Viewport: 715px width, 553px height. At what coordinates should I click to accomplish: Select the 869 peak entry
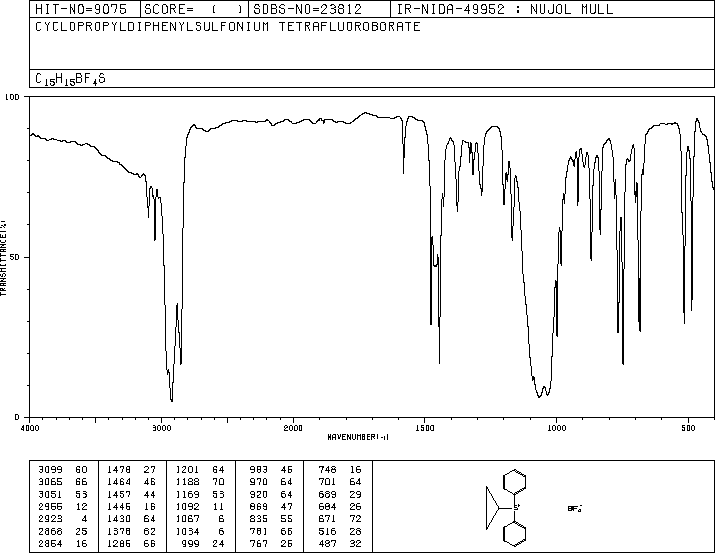pyautogui.click(x=271, y=507)
